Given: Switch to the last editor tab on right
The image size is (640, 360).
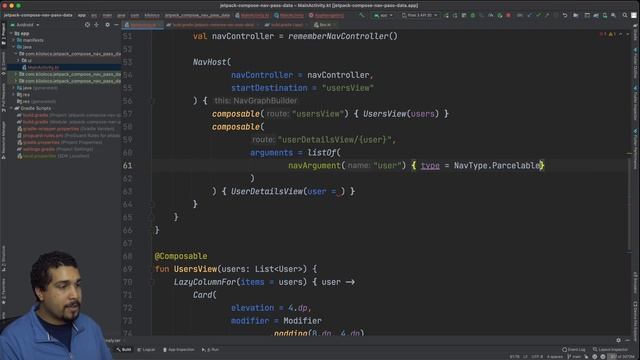Looking at the screenshot, I should pos(324,25).
